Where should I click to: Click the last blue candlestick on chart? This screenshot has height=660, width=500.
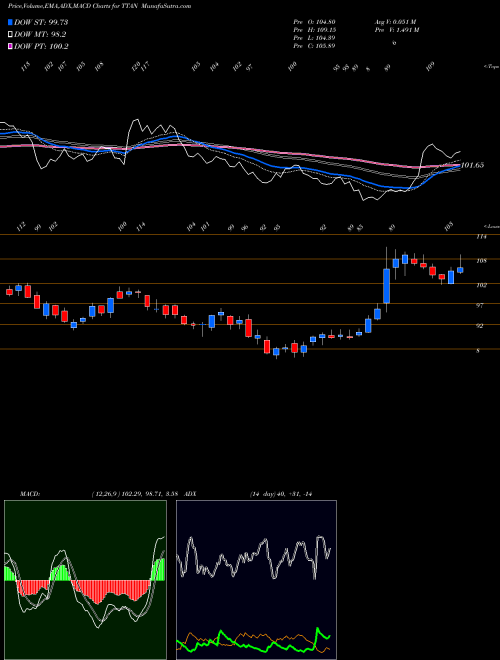pos(460,270)
